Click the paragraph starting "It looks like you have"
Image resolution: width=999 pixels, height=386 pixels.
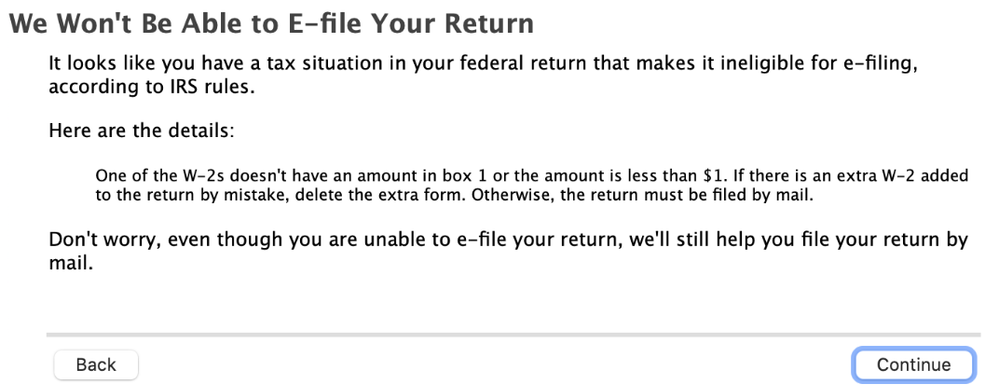[483, 75]
